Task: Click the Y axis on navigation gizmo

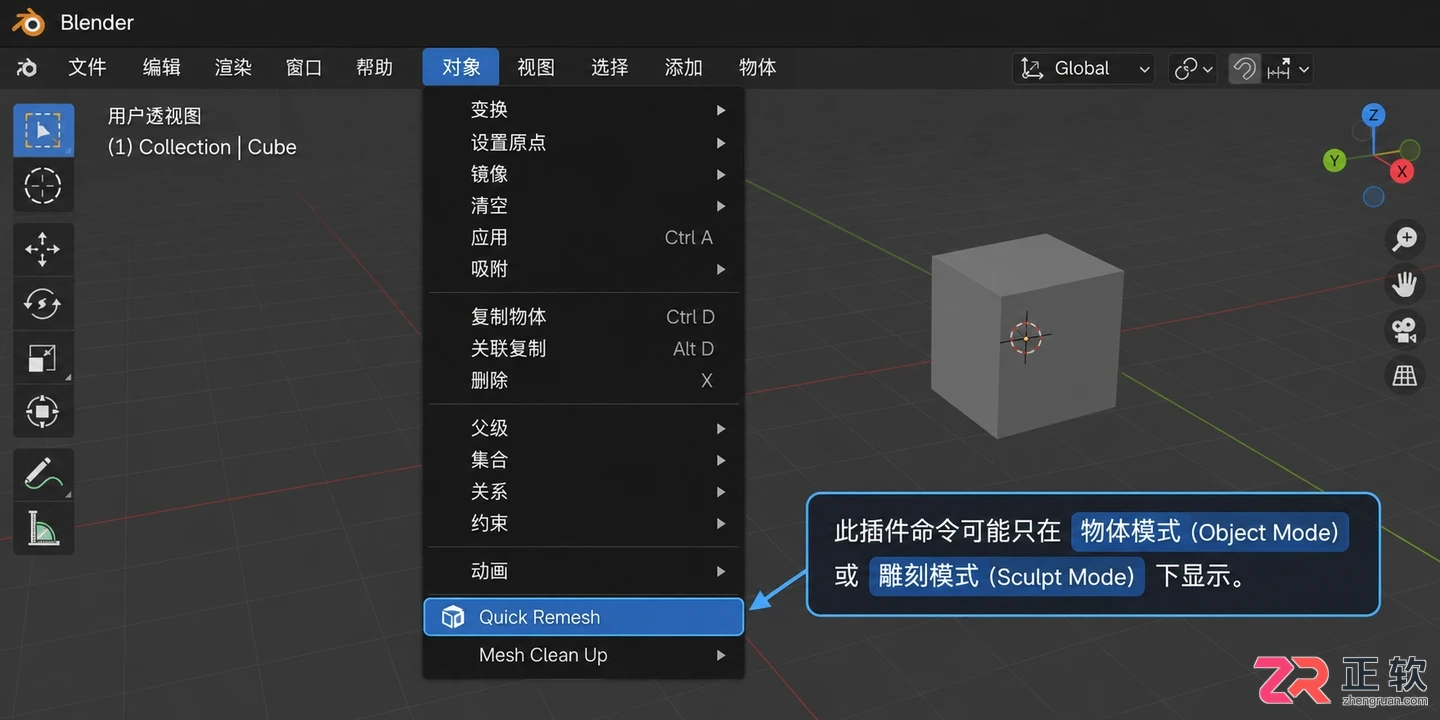Action: click(x=1334, y=160)
